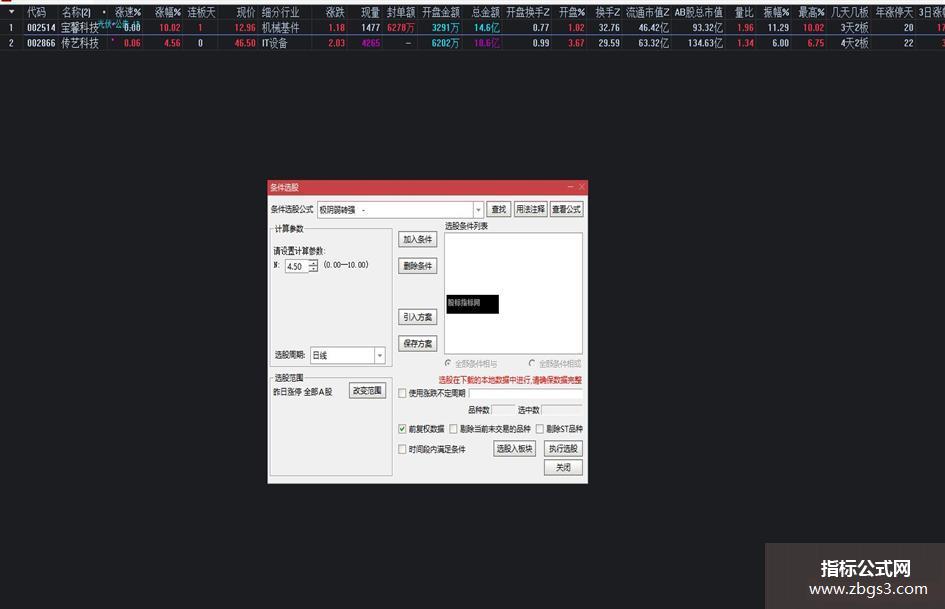Click the 机械基件 industry cell
This screenshot has height=609, width=945.
280,27
